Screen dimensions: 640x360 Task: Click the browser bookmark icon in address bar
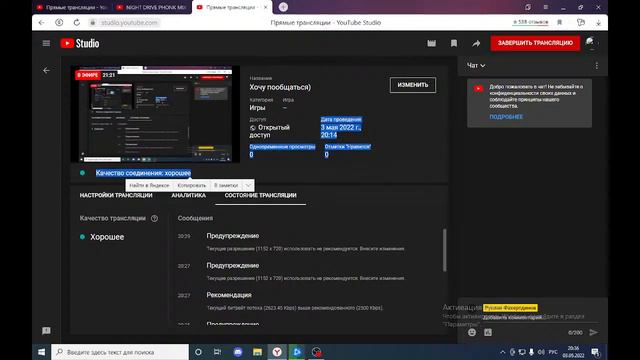click(x=560, y=22)
